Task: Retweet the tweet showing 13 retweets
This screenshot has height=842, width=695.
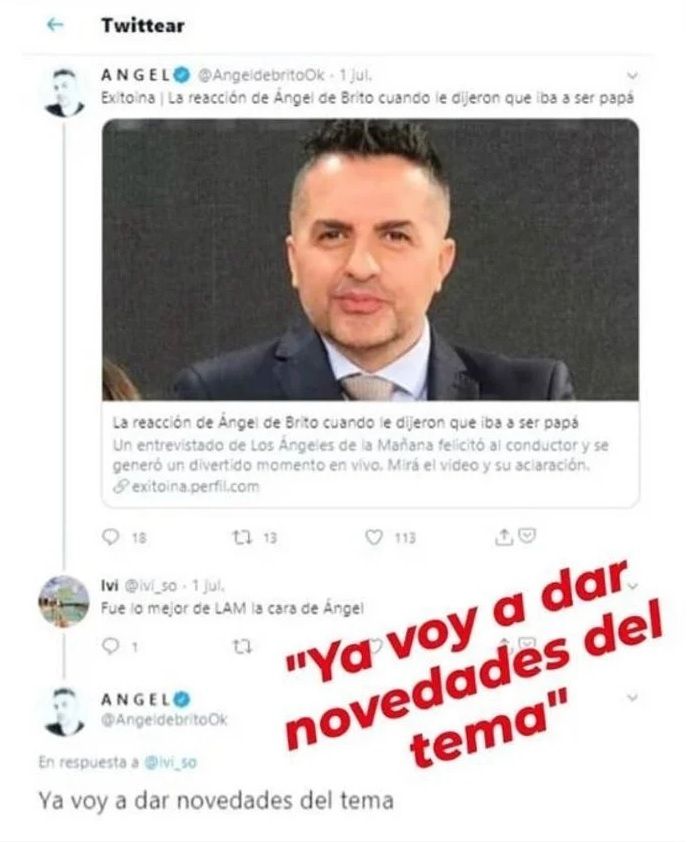Action: (242, 537)
